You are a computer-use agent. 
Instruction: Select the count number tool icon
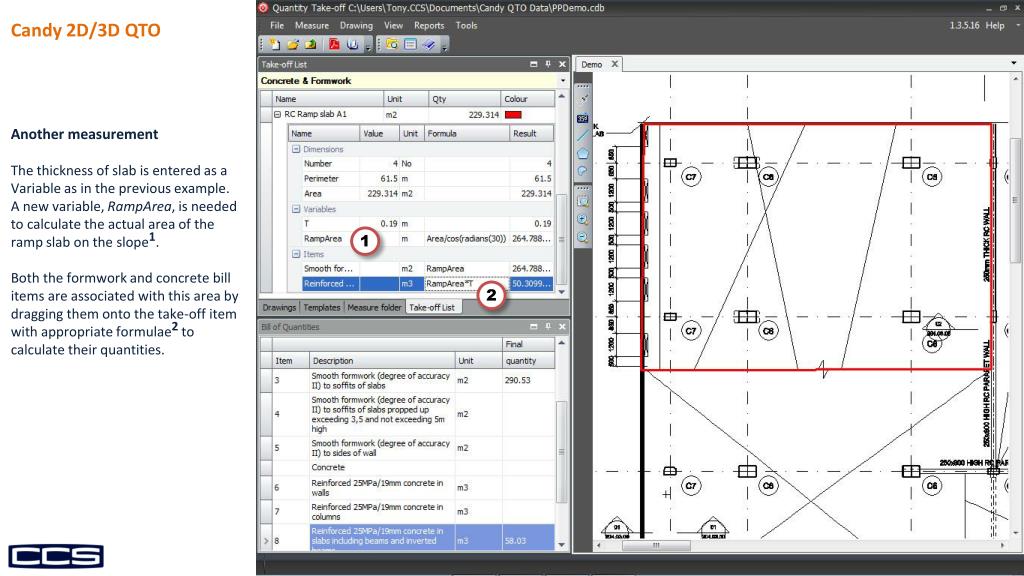point(583,118)
